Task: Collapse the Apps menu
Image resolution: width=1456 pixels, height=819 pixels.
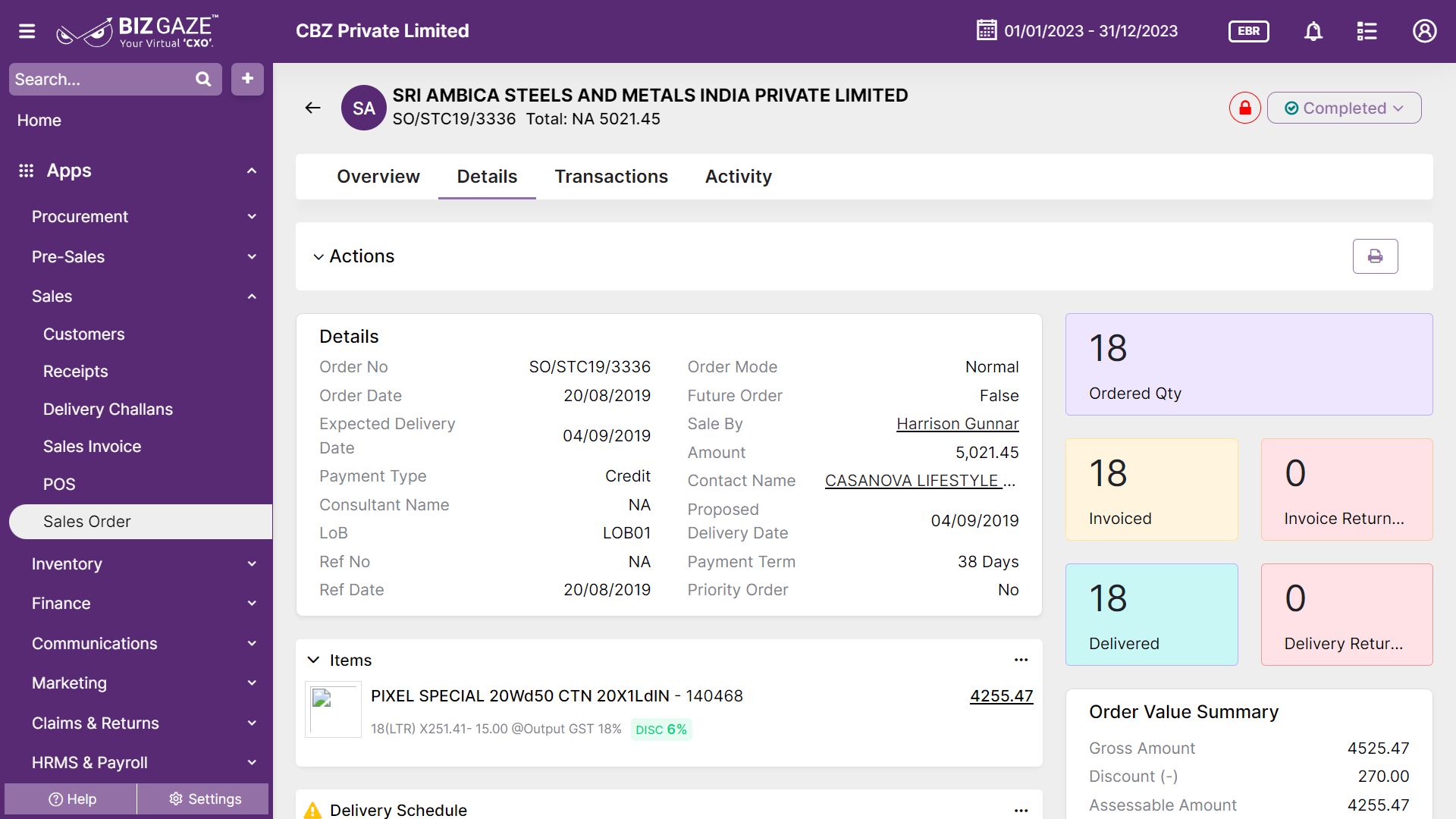Action: (x=252, y=171)
